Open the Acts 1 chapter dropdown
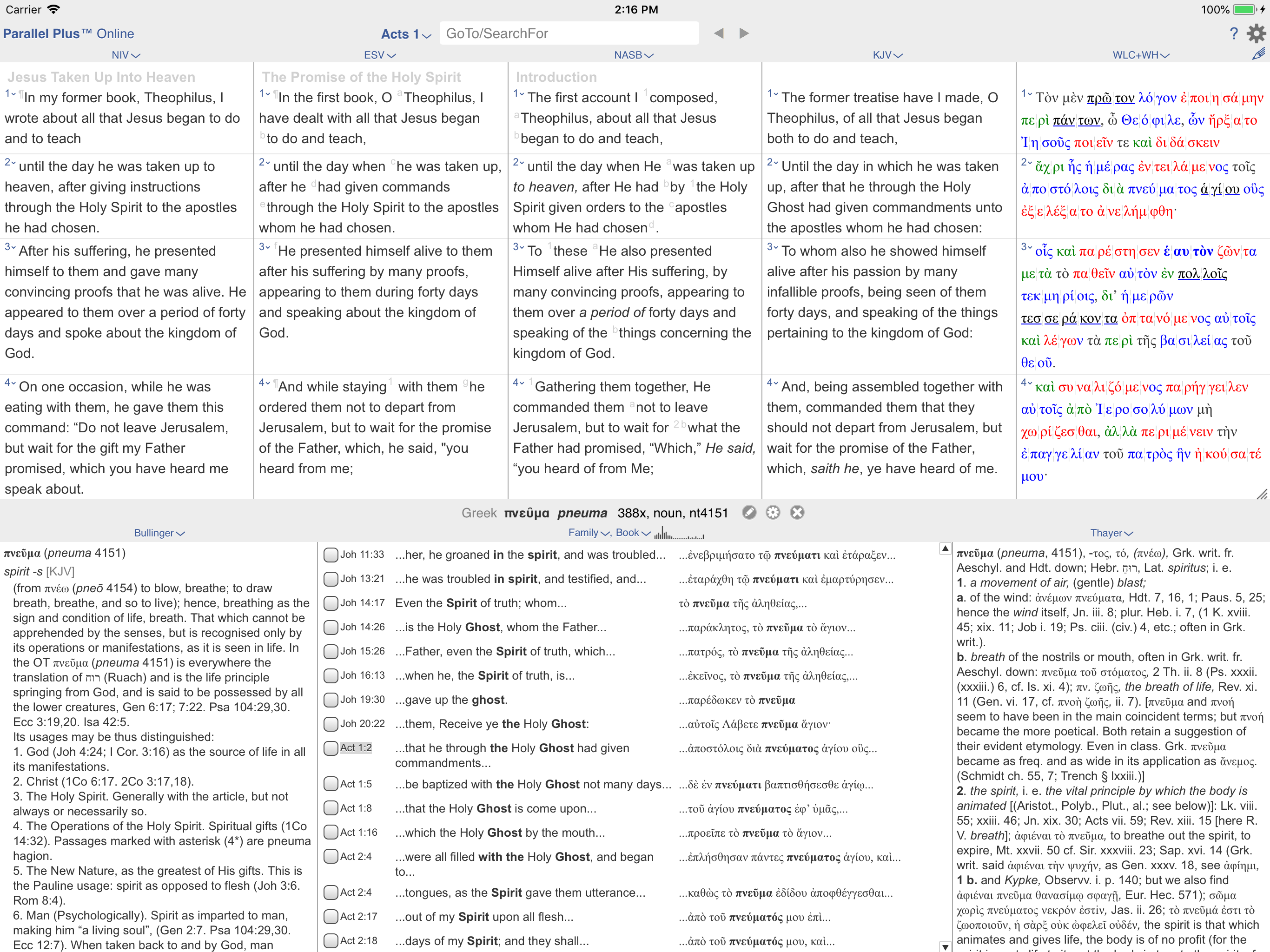 tap(405, 34)
